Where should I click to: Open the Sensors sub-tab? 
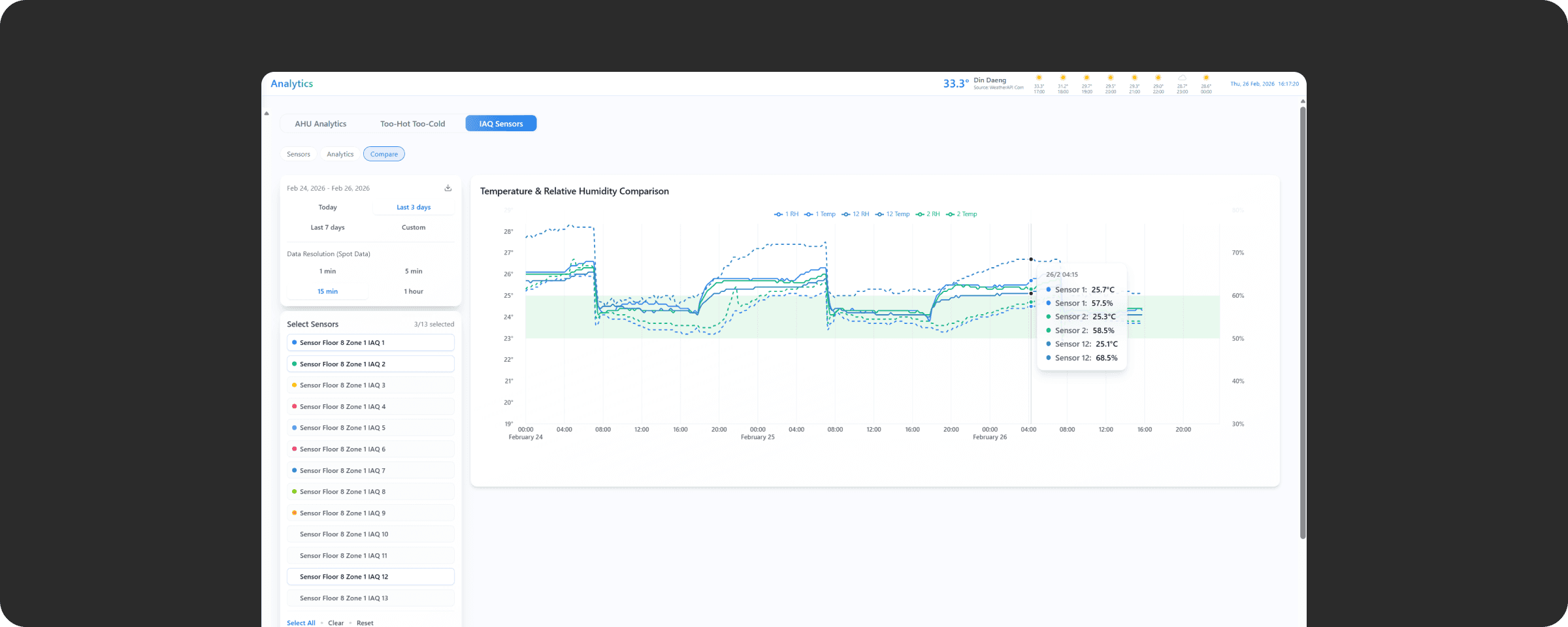299,154
